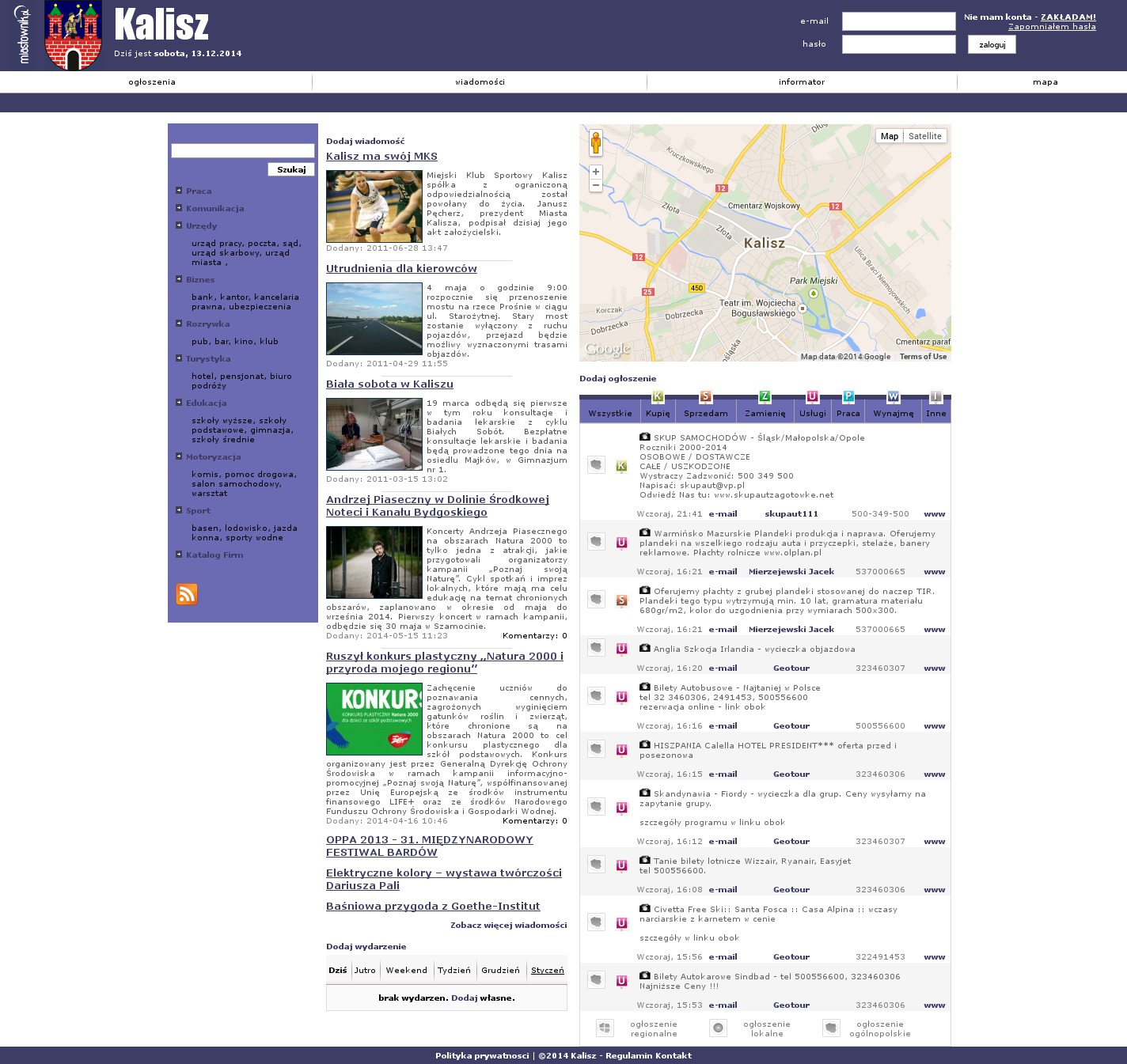Click the Kalisz coat of arms logo

pyautogui.click(x=73, y=36)
